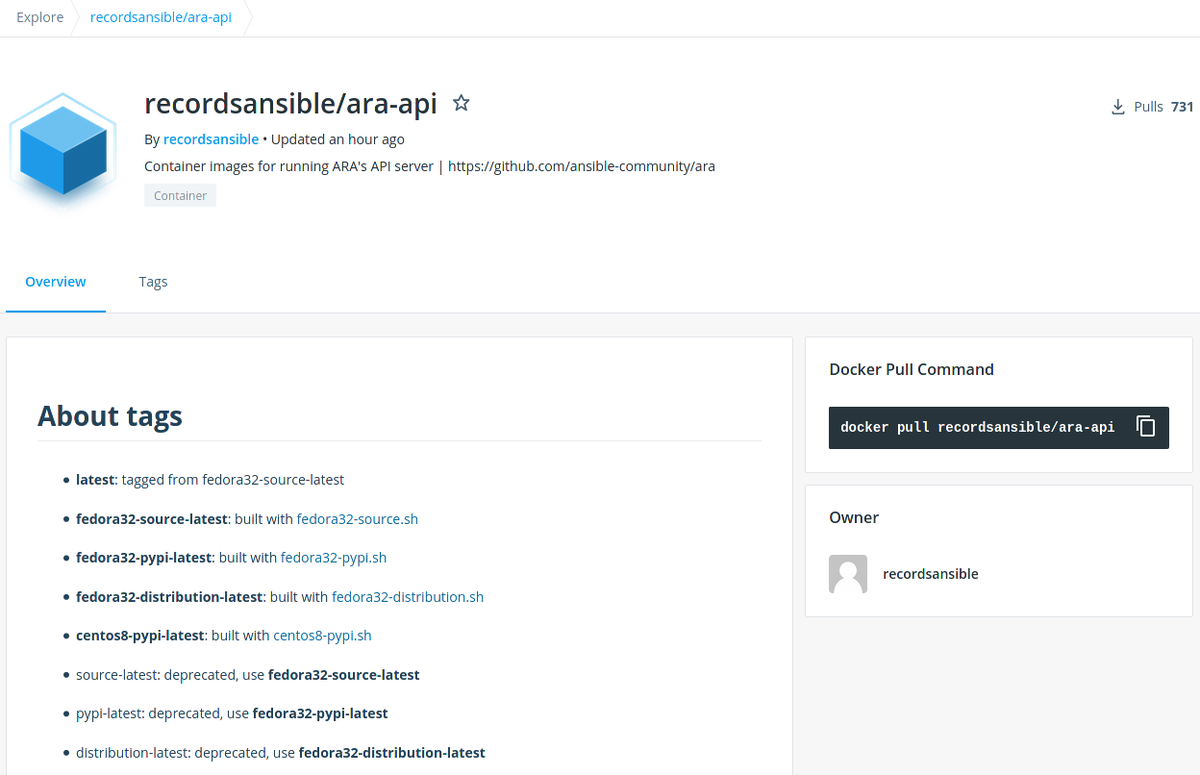This screenshot has height=775, width=1200.
Task: Stay on the Overview tab
Action: [55, 281]
